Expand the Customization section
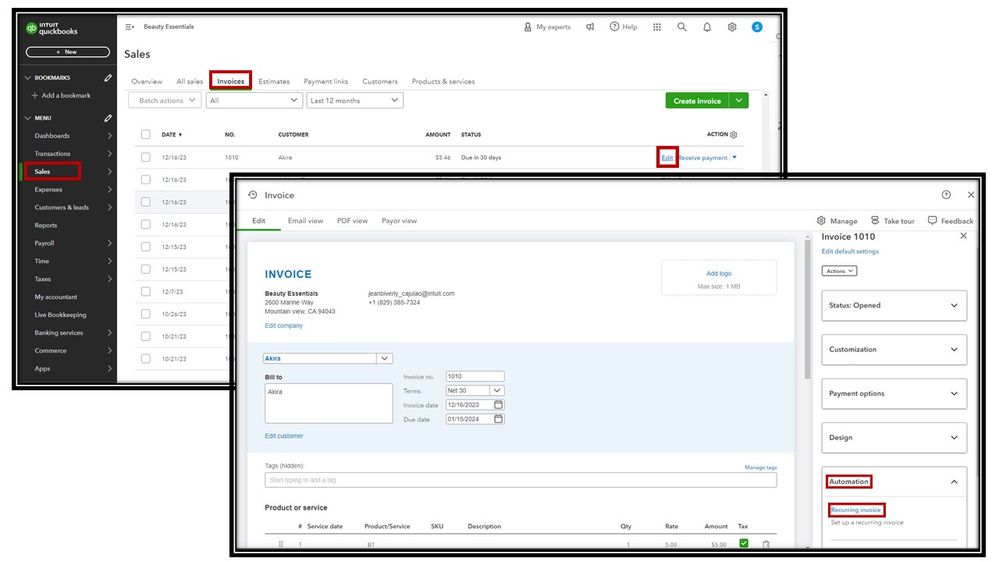Image resolution: width=999 pixels, height=562 pixels. (894, 349)
